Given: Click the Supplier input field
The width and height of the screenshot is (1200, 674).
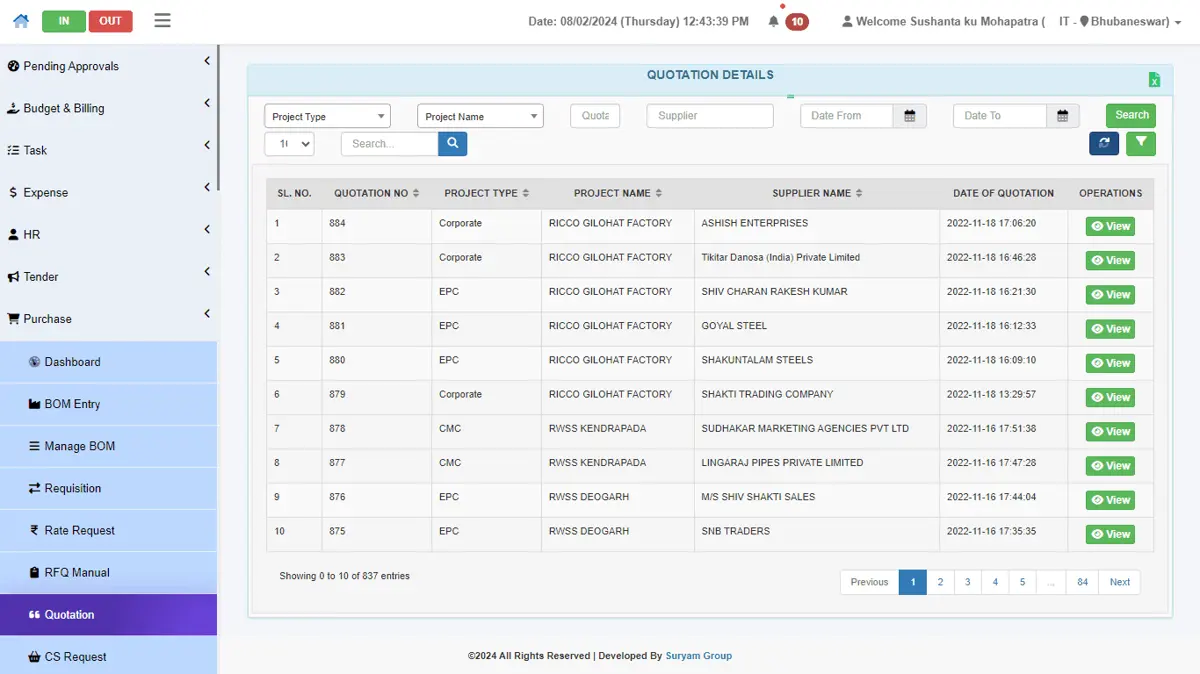Looking at the screenshot, I should click(710, 116).
